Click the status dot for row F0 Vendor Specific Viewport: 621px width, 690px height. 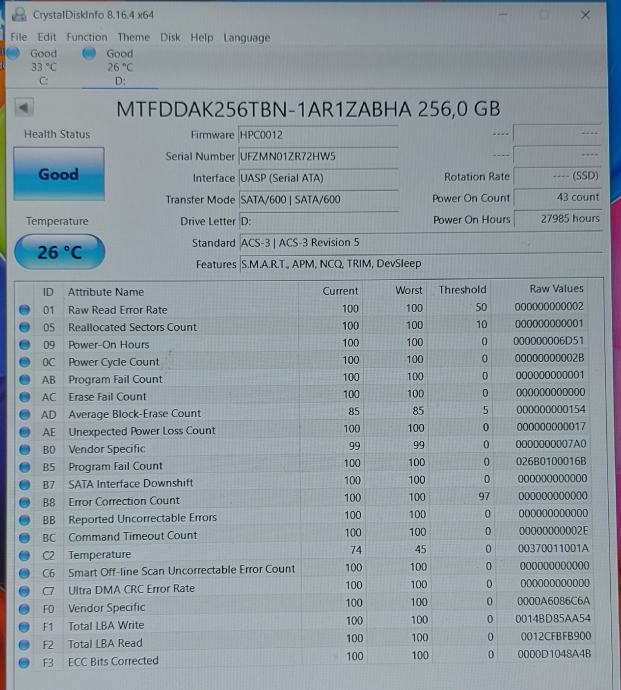(25, 609)
